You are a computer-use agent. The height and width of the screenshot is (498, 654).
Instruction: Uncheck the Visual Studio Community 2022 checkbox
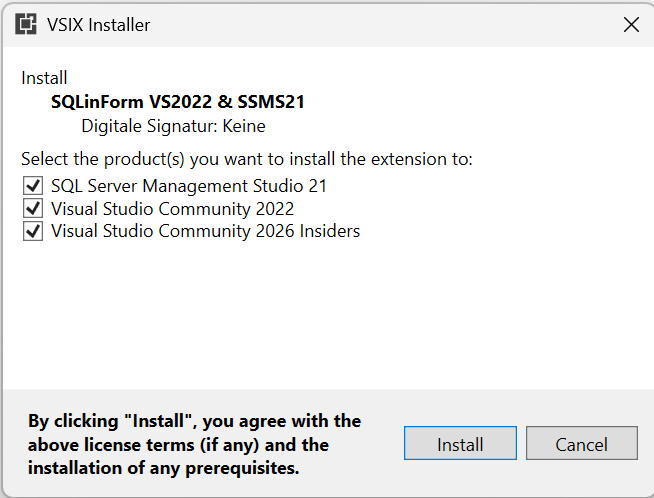click(33, 209)
